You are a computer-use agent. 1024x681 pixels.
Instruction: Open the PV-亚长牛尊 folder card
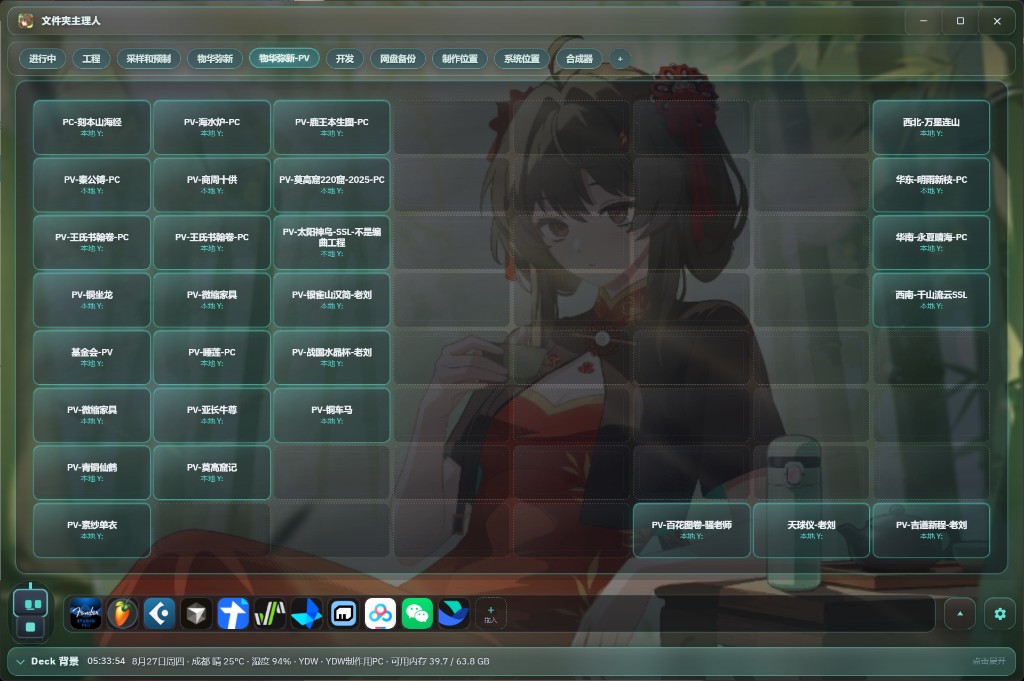212,415
